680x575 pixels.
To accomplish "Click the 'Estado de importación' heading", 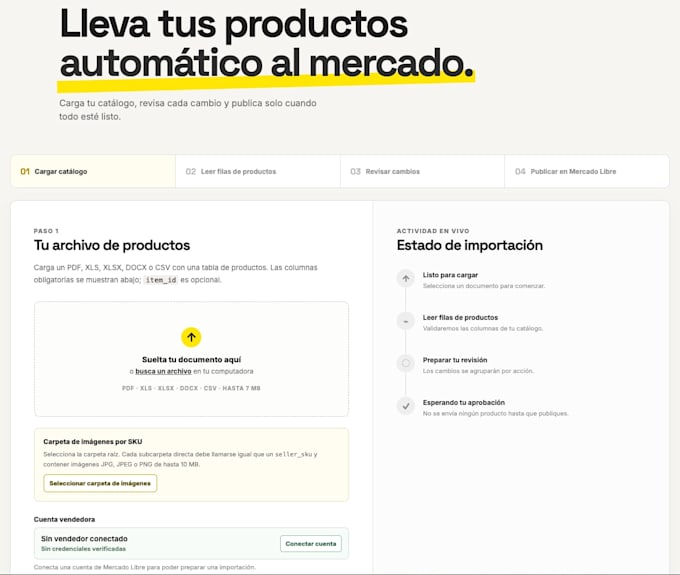I will pyautogui.click(x=470, y=245).
